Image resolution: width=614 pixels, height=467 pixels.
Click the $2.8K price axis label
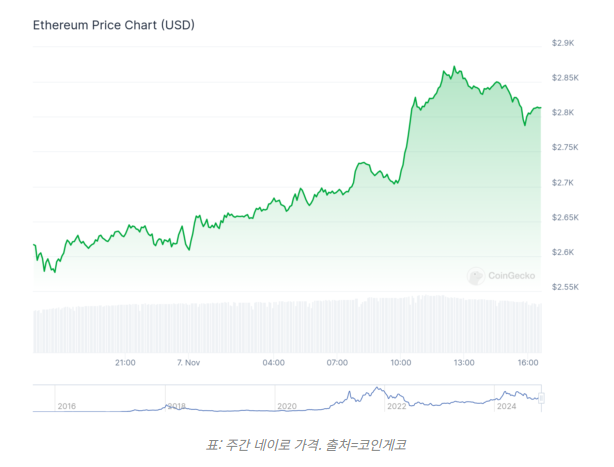click(x=563, y=113)
